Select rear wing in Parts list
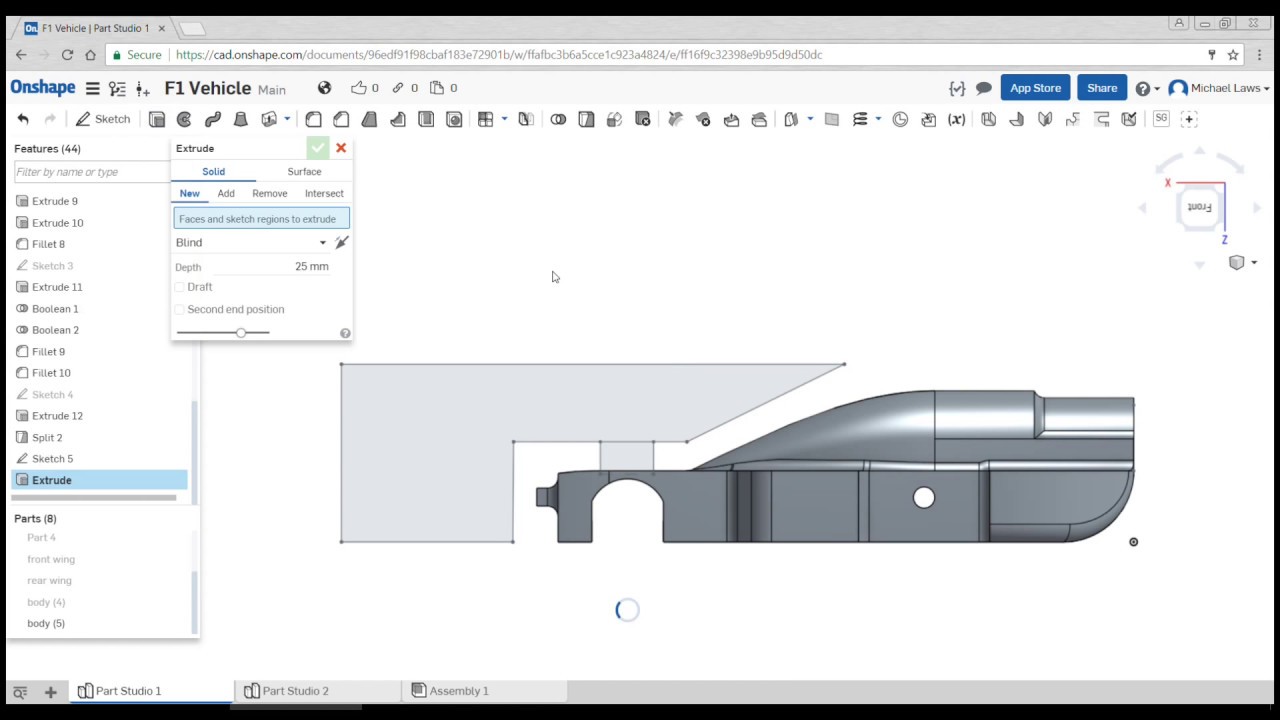The height and width of the screenshot is (720, 1280). (49, 580)
